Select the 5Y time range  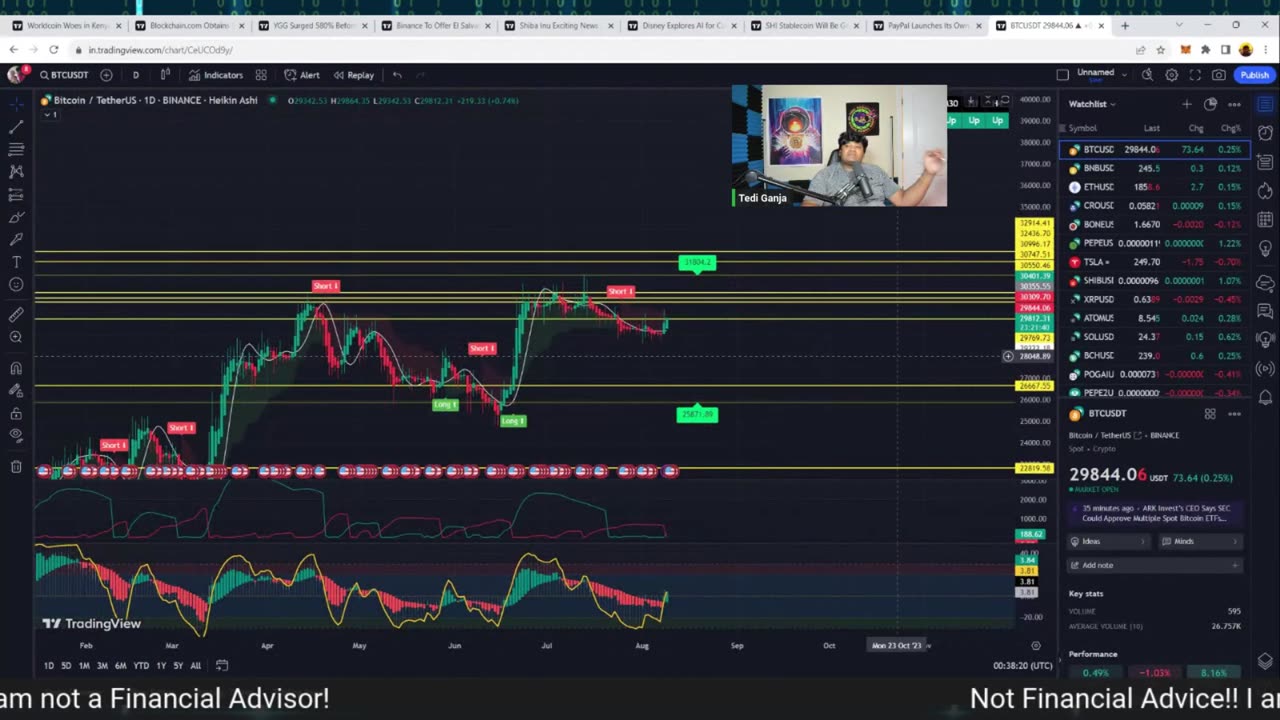coord(177,665)
